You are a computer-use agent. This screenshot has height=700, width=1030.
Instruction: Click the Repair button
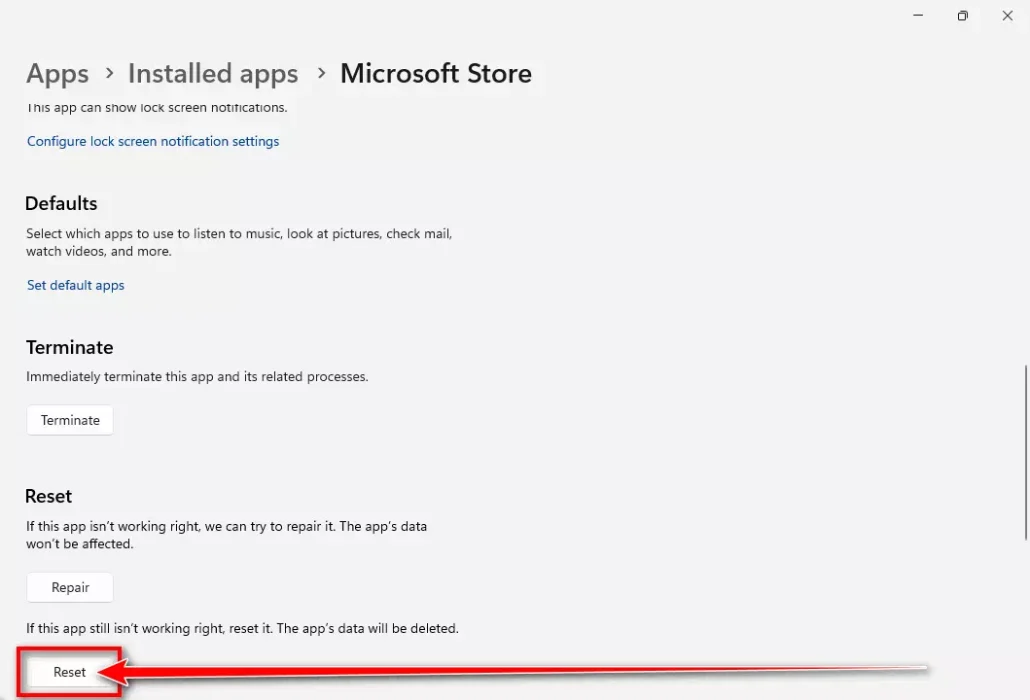coord(70,587)
